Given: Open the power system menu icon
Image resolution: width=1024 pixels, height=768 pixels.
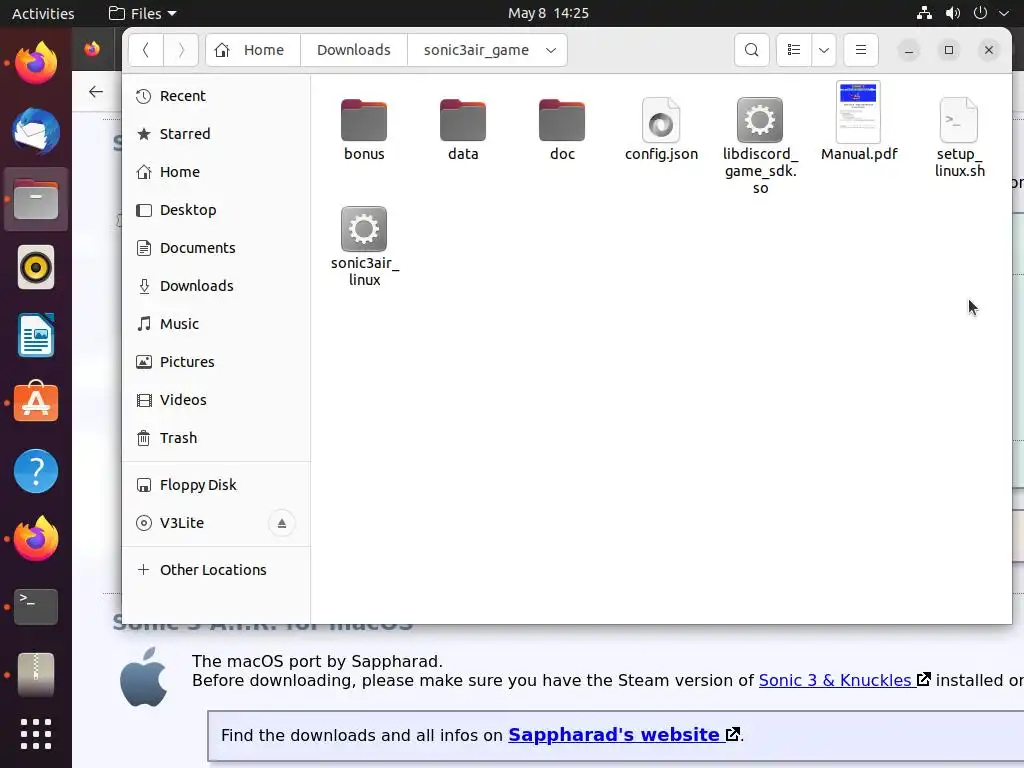Looking at the screenshot, I should pos(980,13).
